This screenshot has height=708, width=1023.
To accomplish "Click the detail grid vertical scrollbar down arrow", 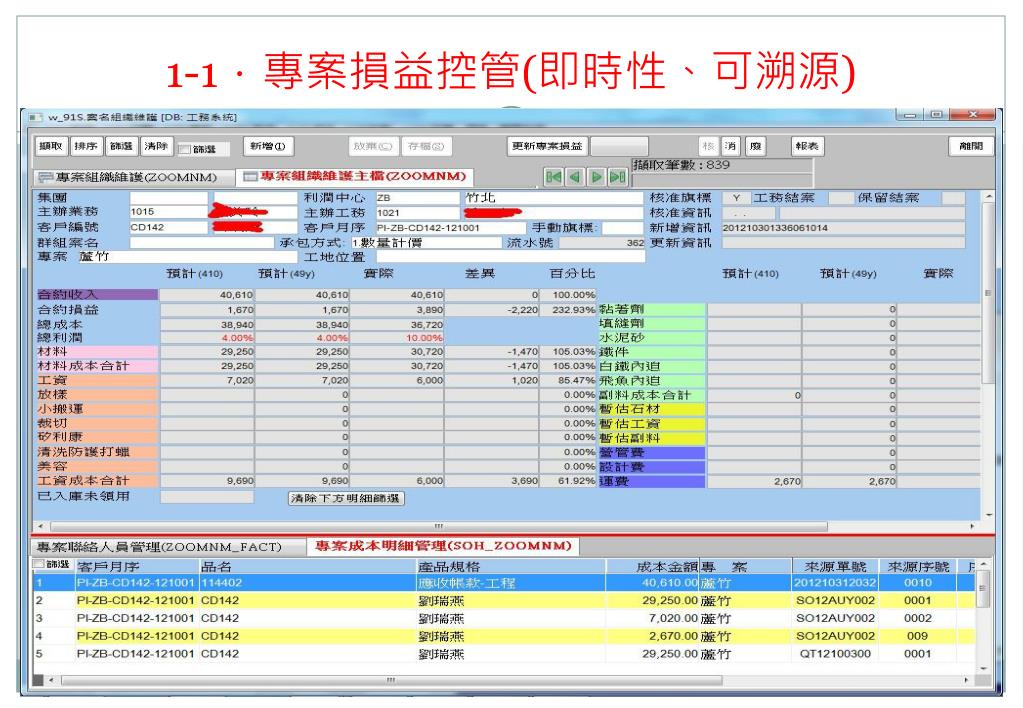I will point(983,669).
